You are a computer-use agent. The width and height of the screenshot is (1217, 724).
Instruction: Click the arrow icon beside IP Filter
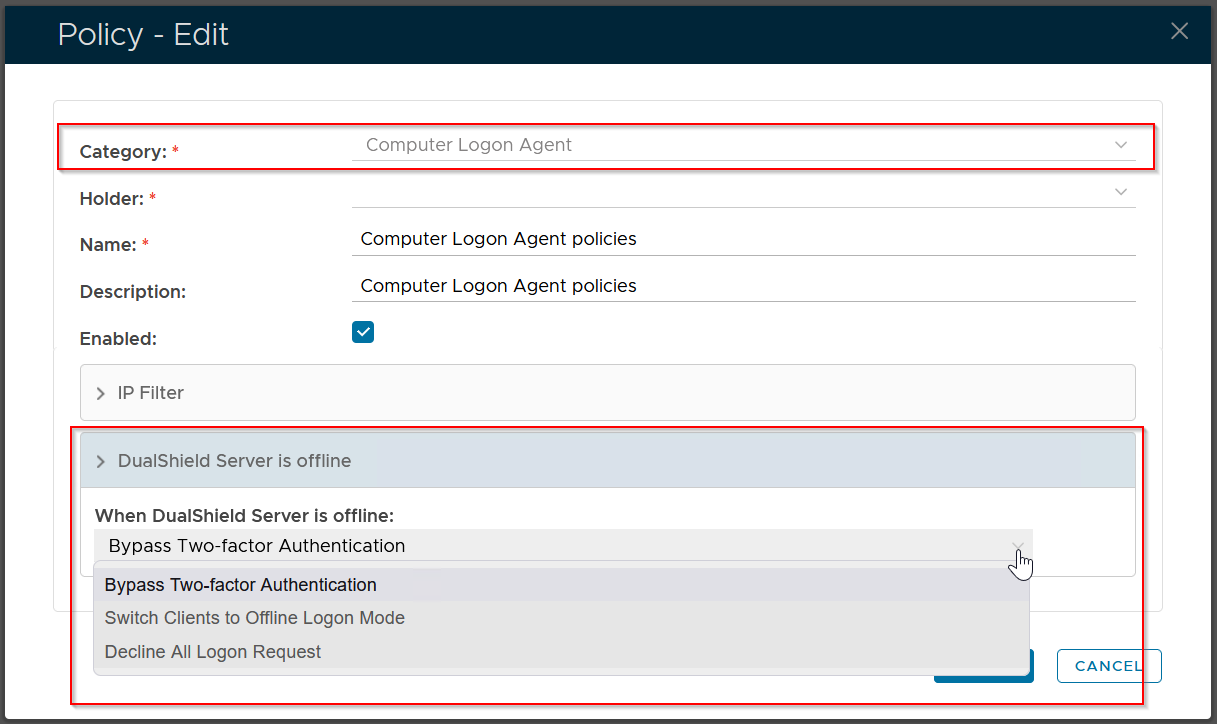pyautogui.click(x=101, y=394)
